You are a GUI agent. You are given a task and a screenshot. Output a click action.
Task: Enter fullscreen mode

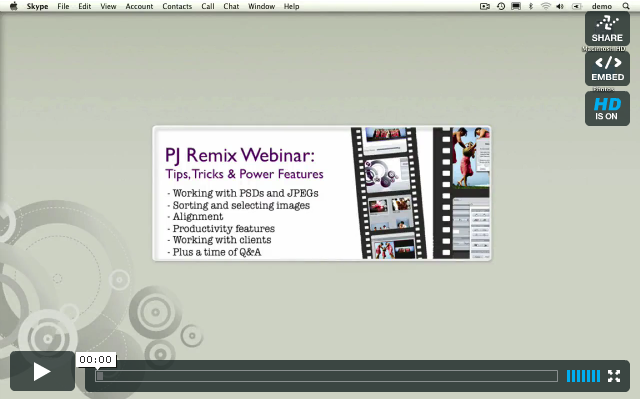pos(614,376)
